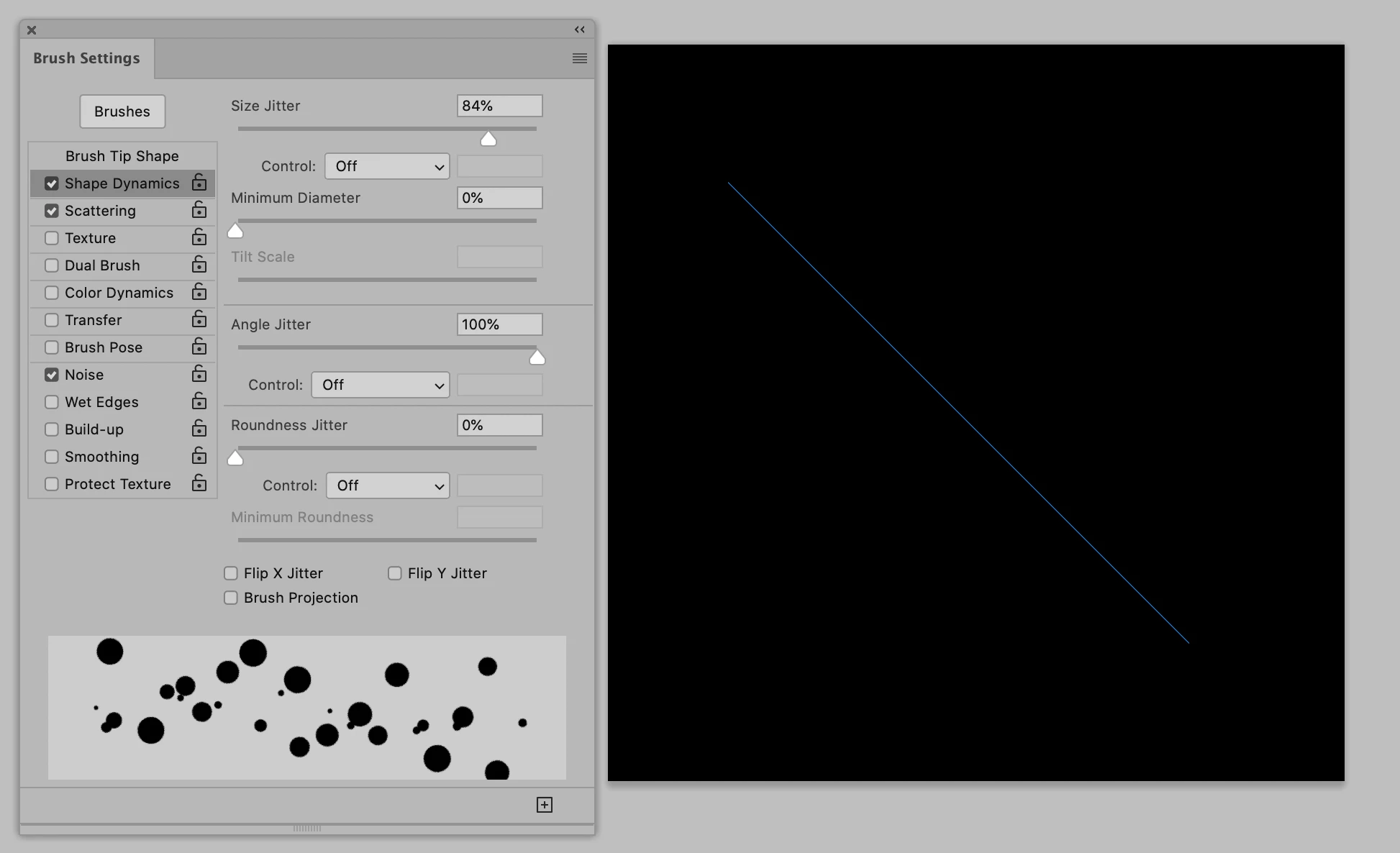Image resolution: width=1400 pixels, height=853 pixels.
Task: Toggle lock icon for Protect Texture
Action: click(199, 483)
